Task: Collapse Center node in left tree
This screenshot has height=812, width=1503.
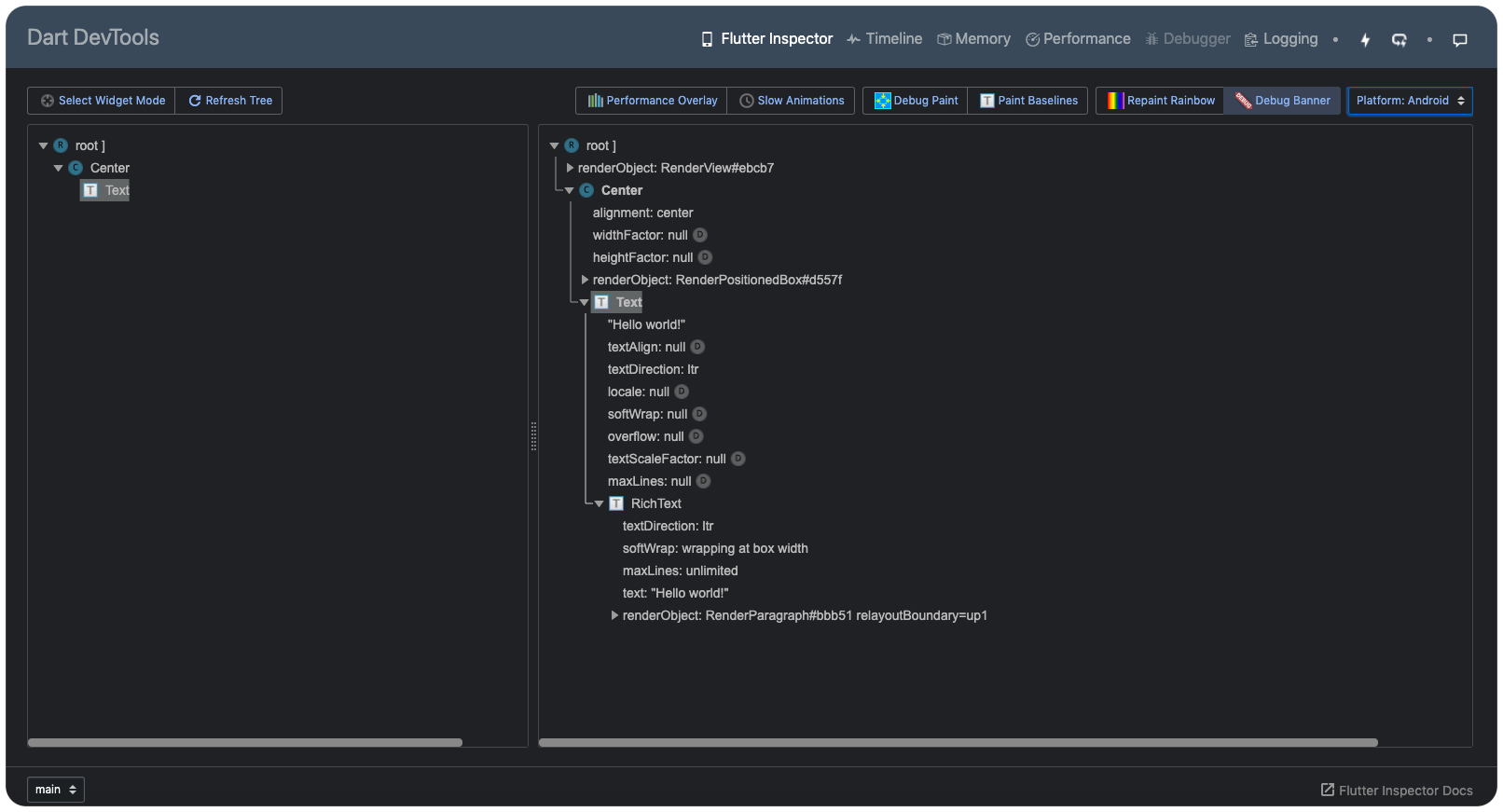Action: 58,168
